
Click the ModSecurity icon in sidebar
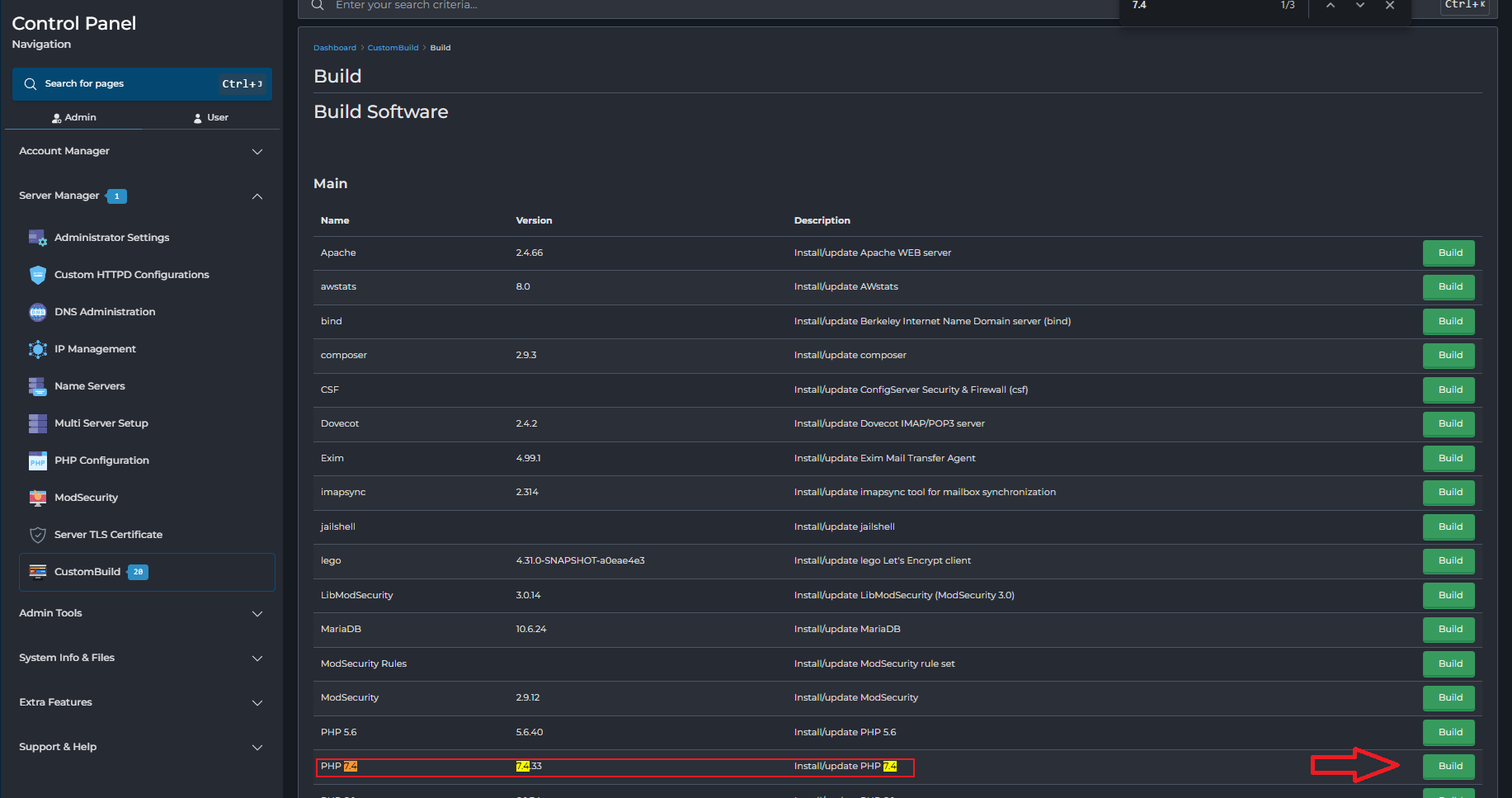[38, 498]
